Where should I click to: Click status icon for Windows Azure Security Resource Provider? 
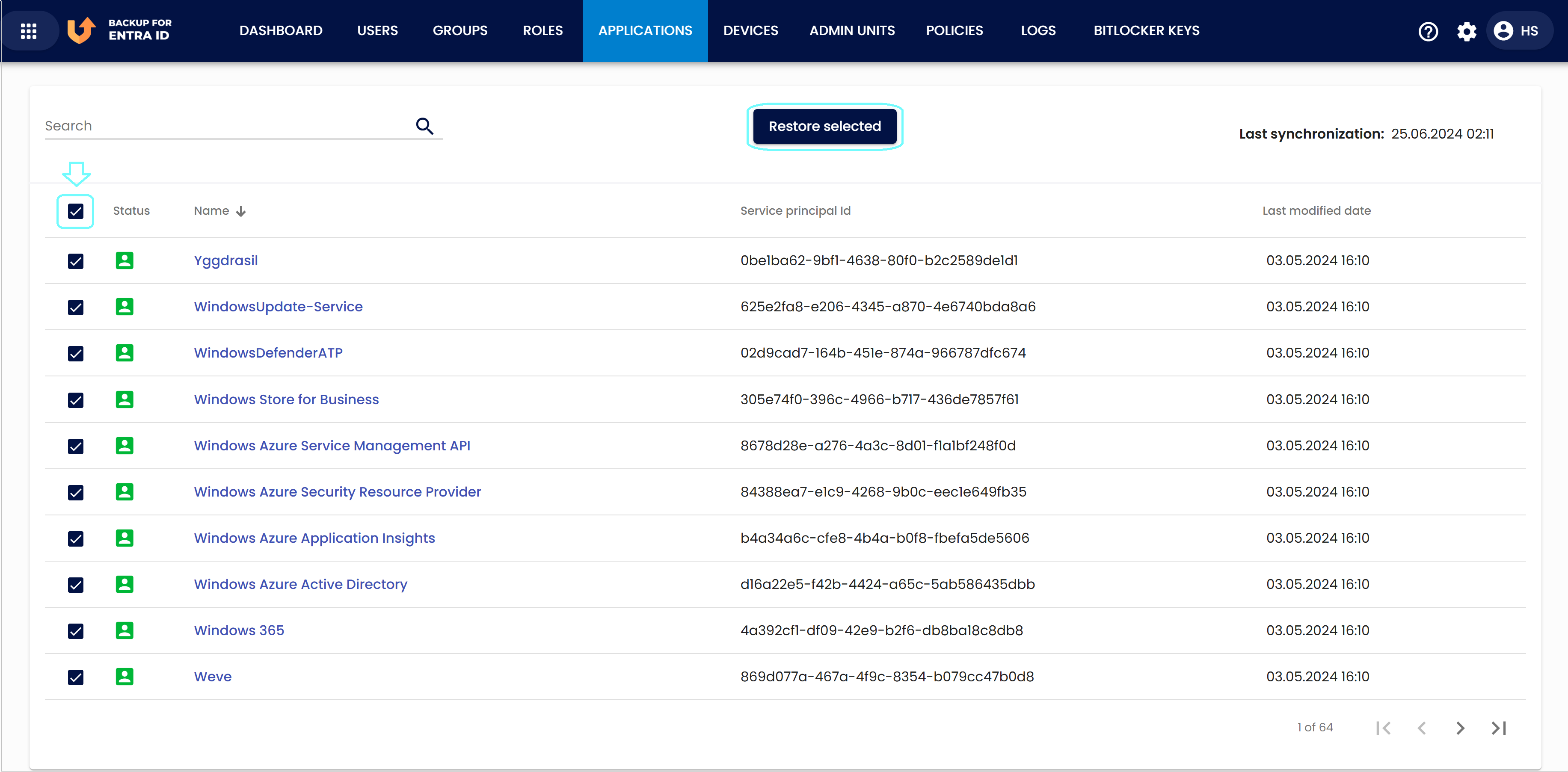(124, 491)
